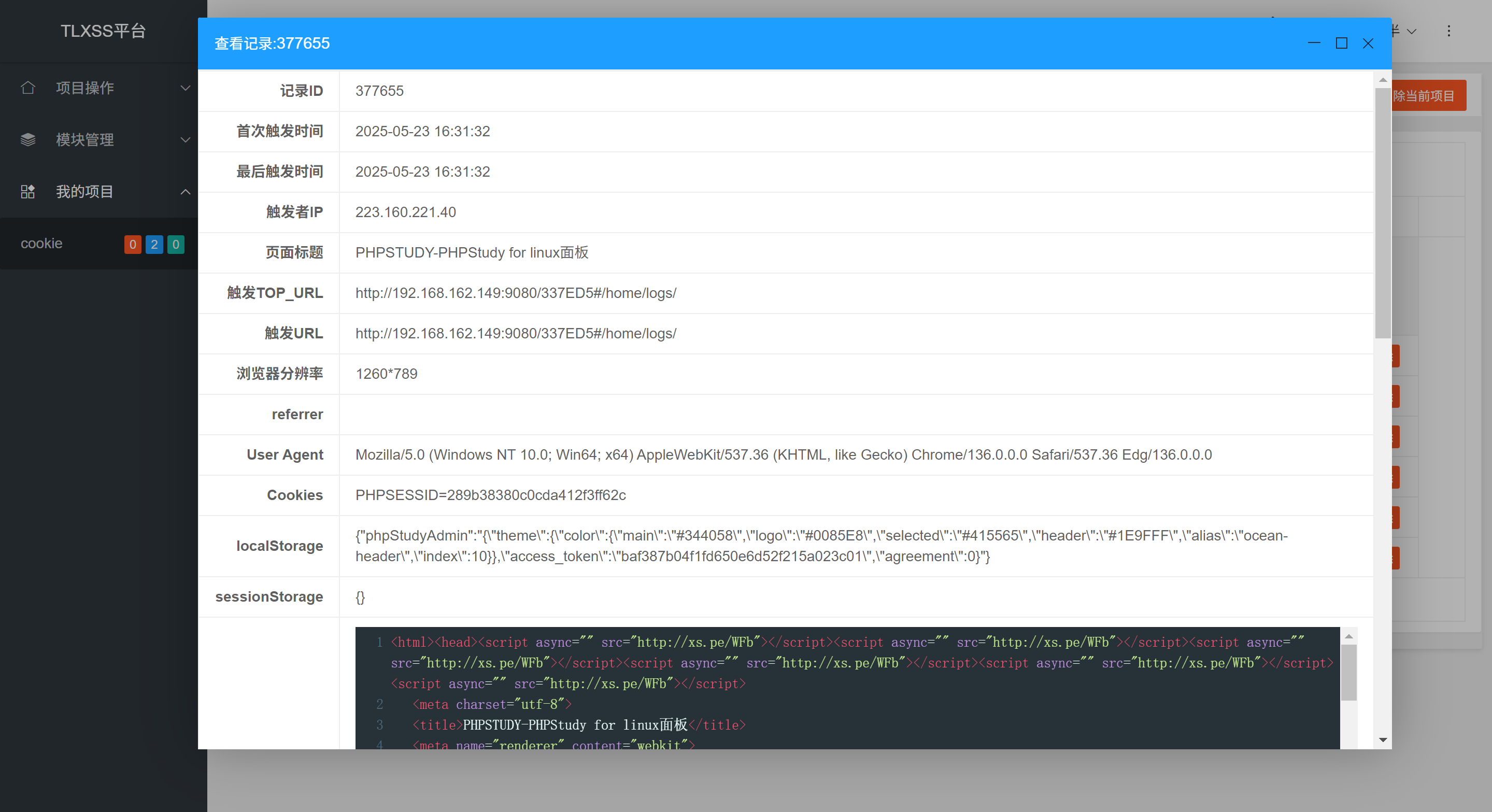
Task: Close the 查看记录 dialog
Action: [x=1368, y=44]
